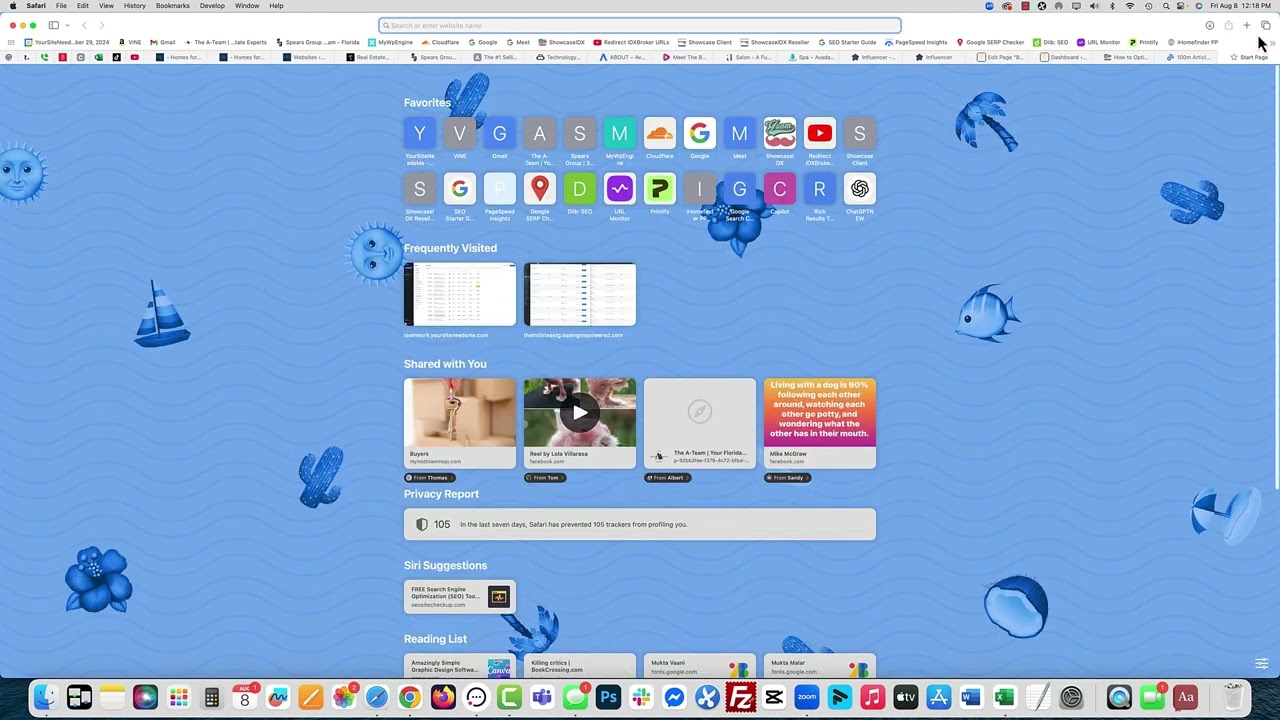
Task: Click the Showcase Client bookmark in favorites bar
Action: pyautogui.click(x=704, y=42)
